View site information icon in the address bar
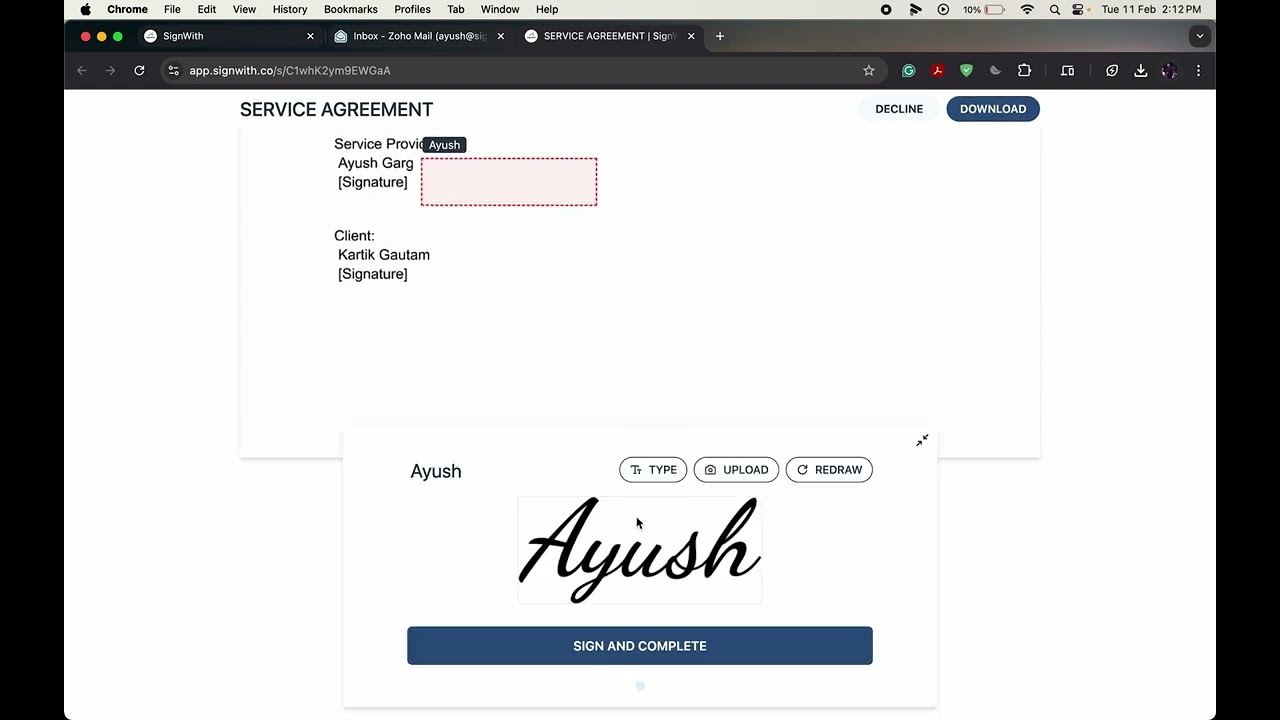This screenshot has height=720, width=1280. [x=173, y=70]
